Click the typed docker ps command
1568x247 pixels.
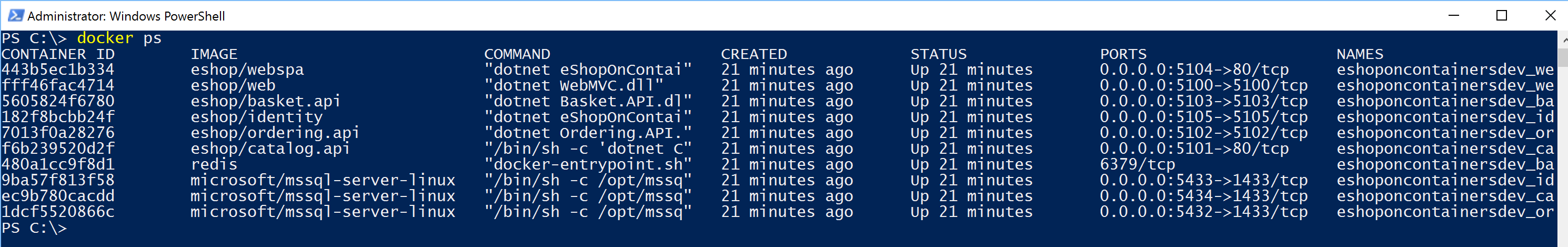pyautogui.click(x=119, y=38)
